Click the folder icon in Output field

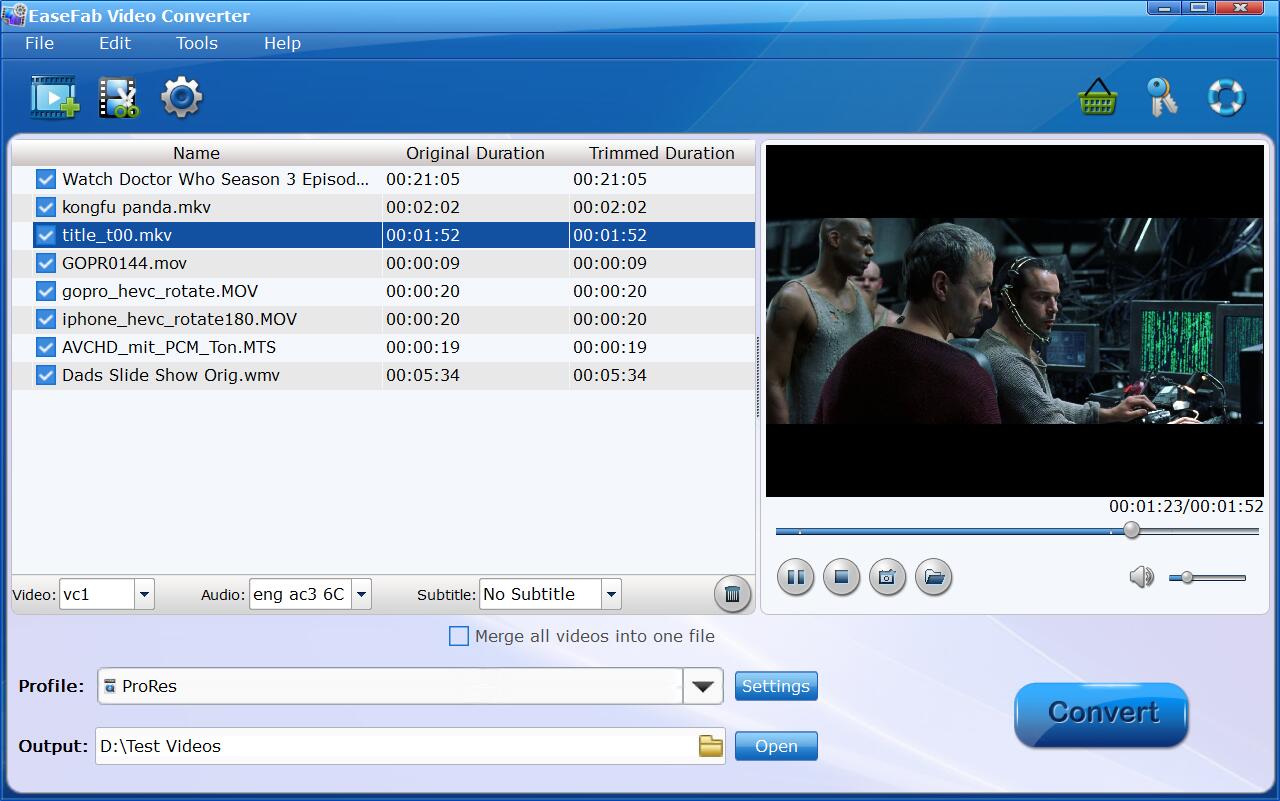click(x=710, y=746)
